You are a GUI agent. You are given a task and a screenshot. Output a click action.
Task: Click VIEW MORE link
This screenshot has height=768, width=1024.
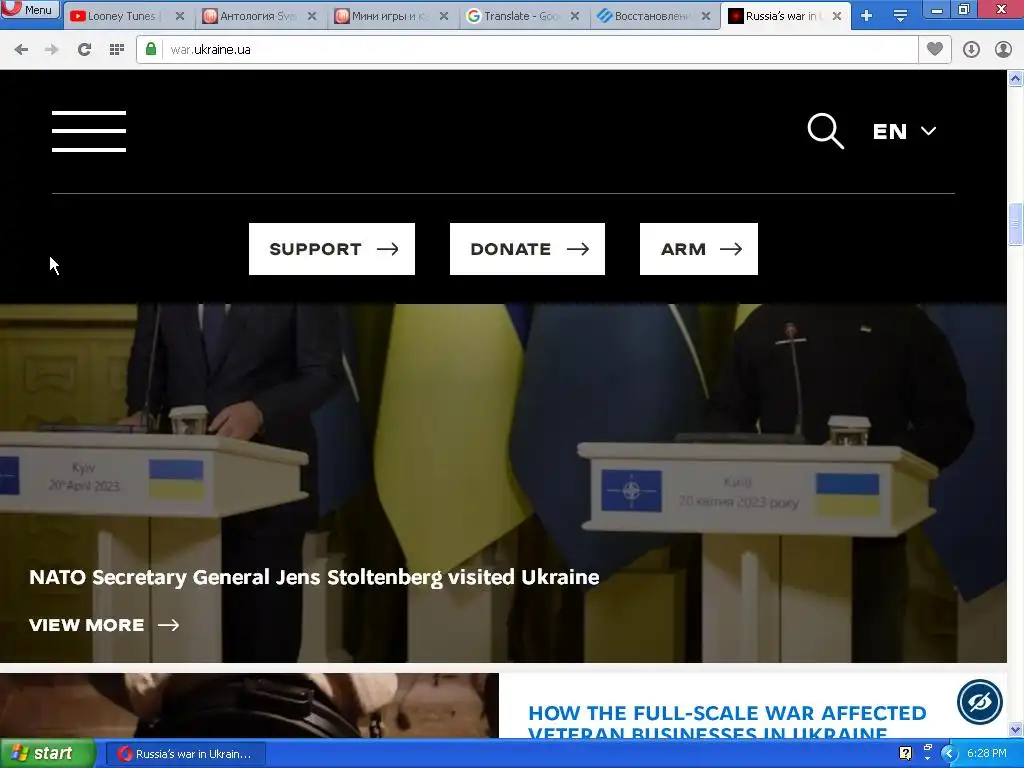click(x=104, y=625)
